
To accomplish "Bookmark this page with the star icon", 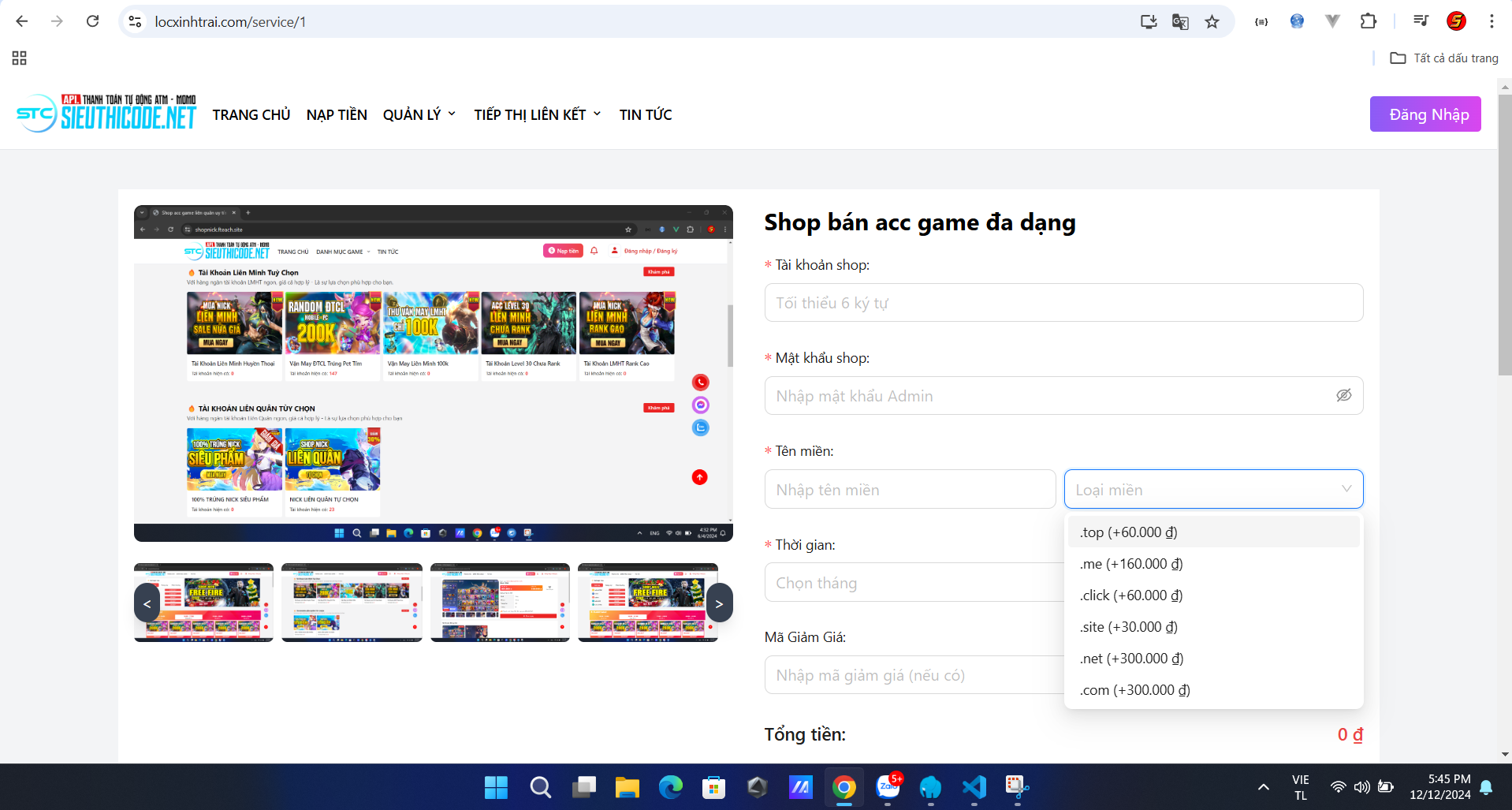I will (x=1212, y=22).
